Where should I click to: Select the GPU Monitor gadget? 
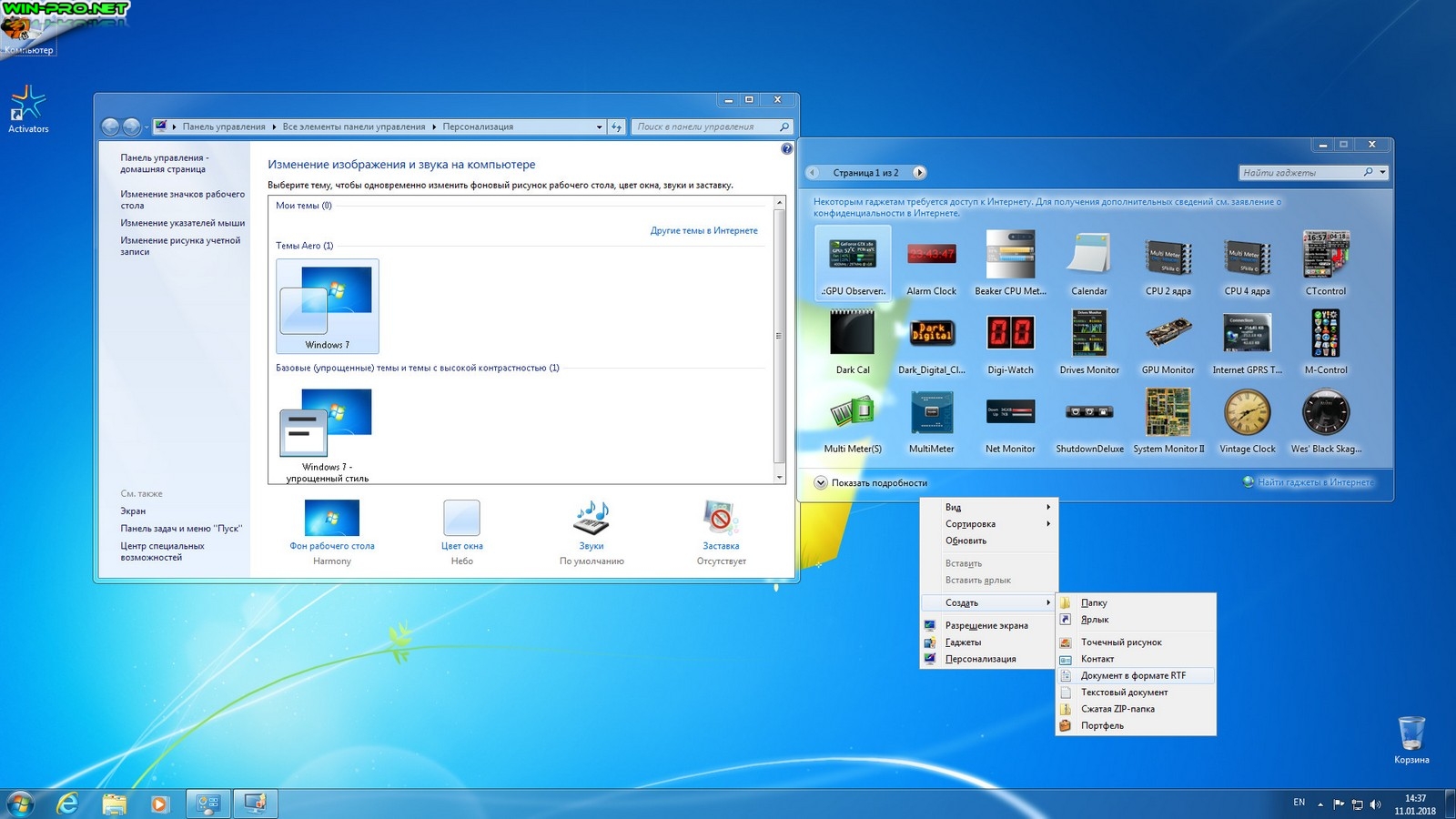click(x=1168, y=341)
